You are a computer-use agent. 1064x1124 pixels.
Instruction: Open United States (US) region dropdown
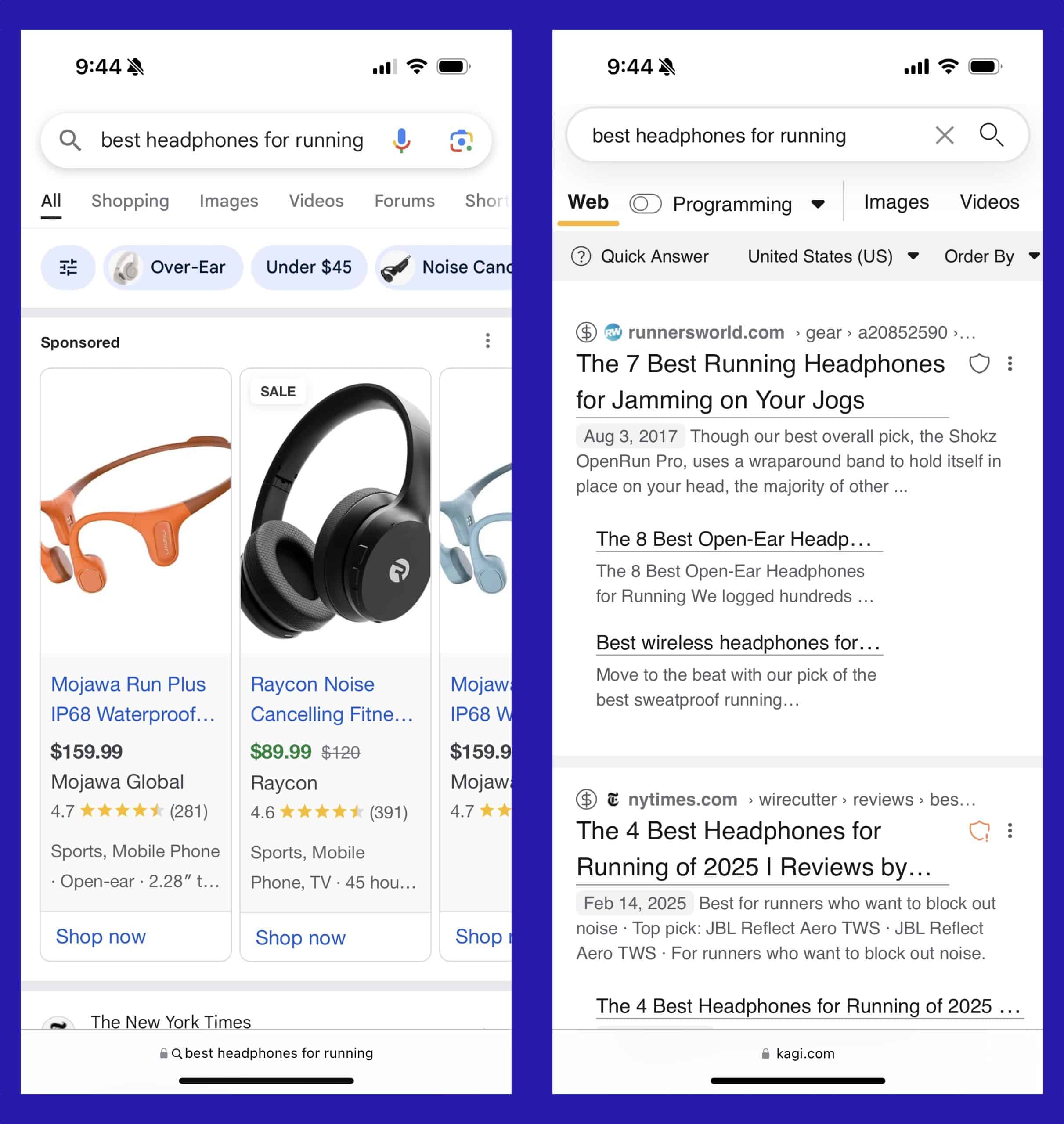click(833, 256)
